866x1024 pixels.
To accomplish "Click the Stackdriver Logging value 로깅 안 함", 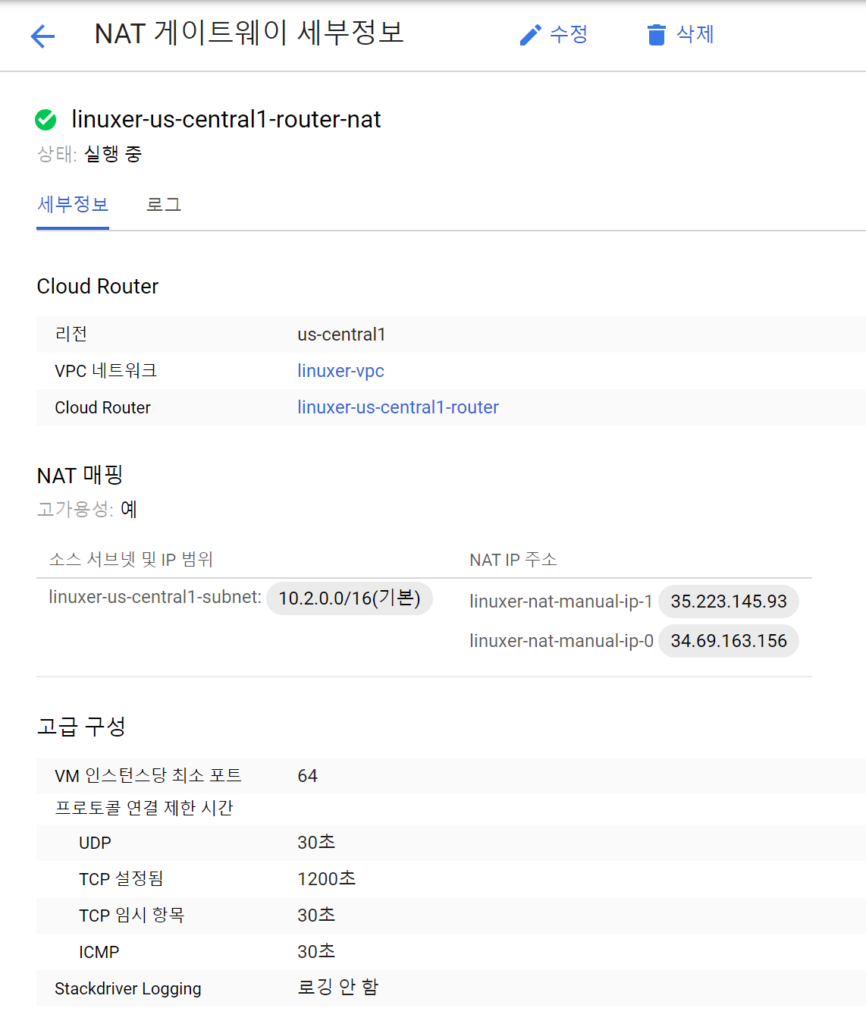I will (x=337, y=988).
